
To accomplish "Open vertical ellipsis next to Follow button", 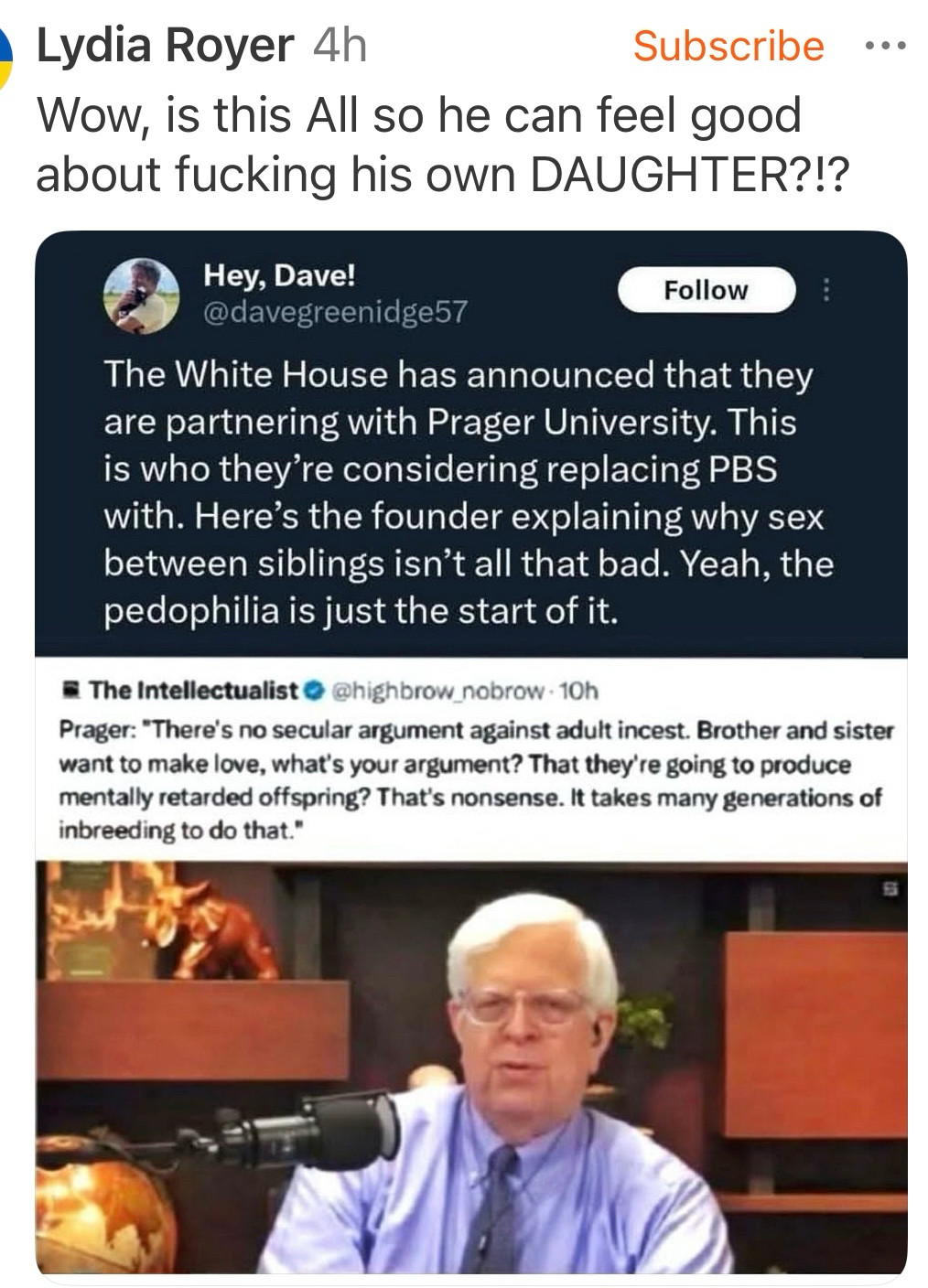I will click(x=826, y=290).
